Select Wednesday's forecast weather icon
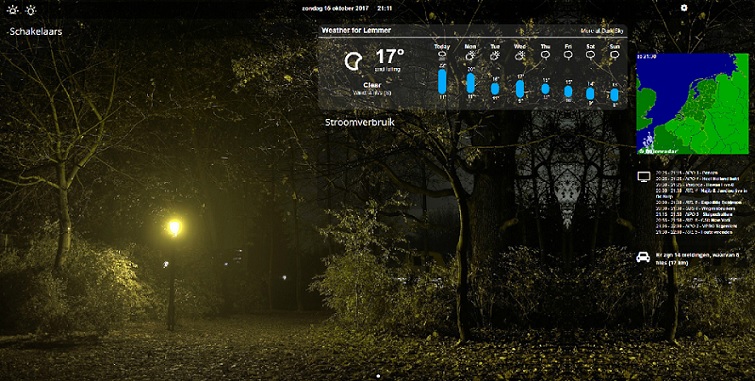 520,56
